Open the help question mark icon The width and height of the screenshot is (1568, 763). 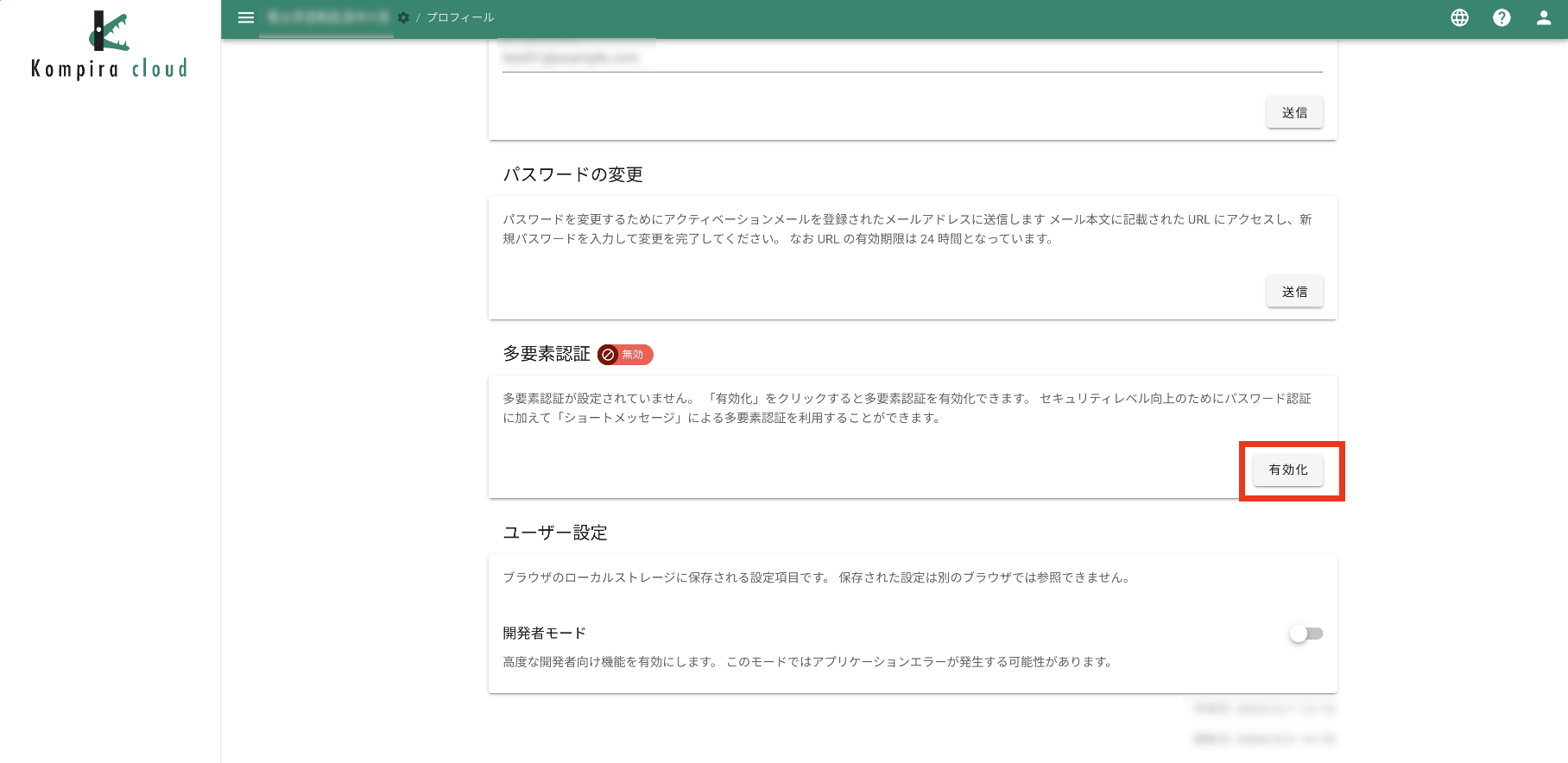tap(1502, 17)
